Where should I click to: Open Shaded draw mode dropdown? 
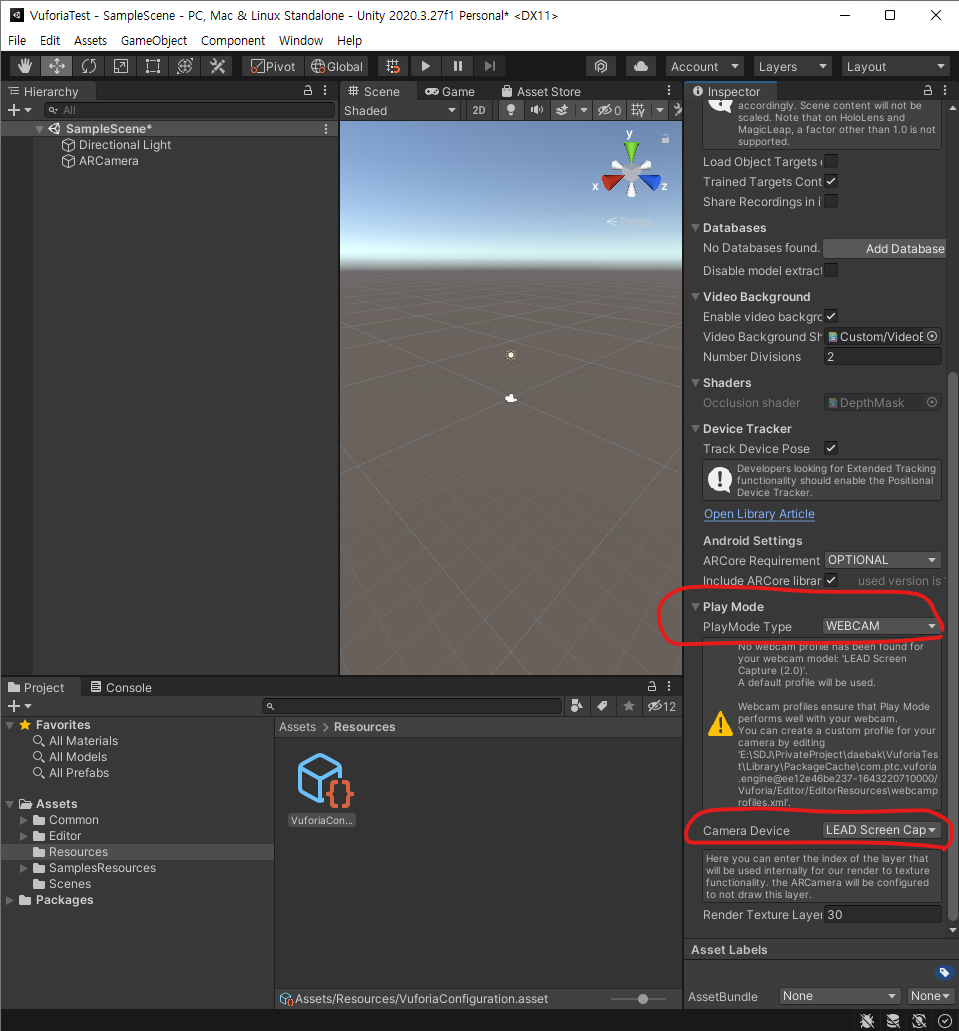coord(400,110)
